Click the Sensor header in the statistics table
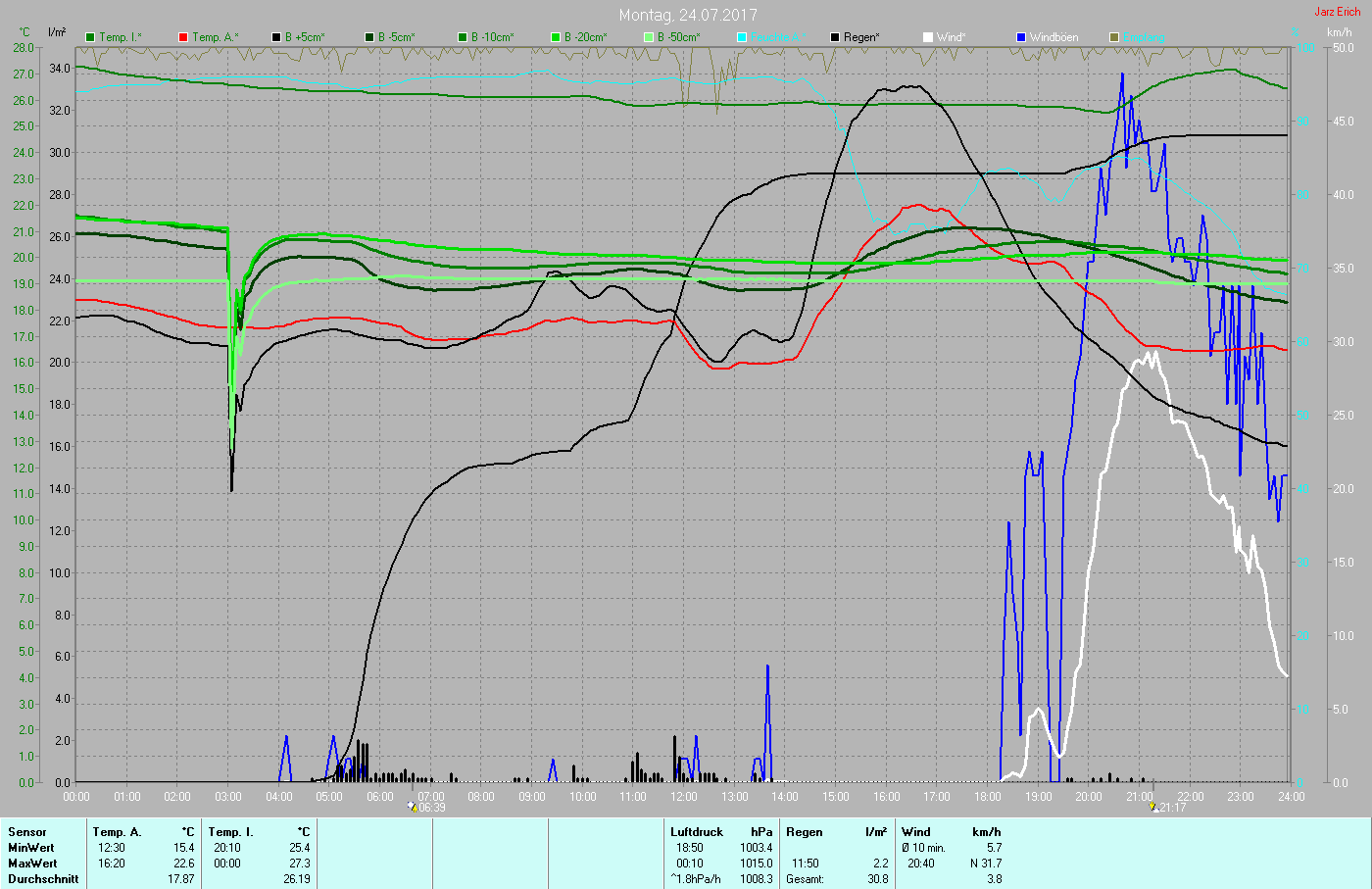Screen dimensions: 1372x889 pyautogui.click(x=27, y=832)
